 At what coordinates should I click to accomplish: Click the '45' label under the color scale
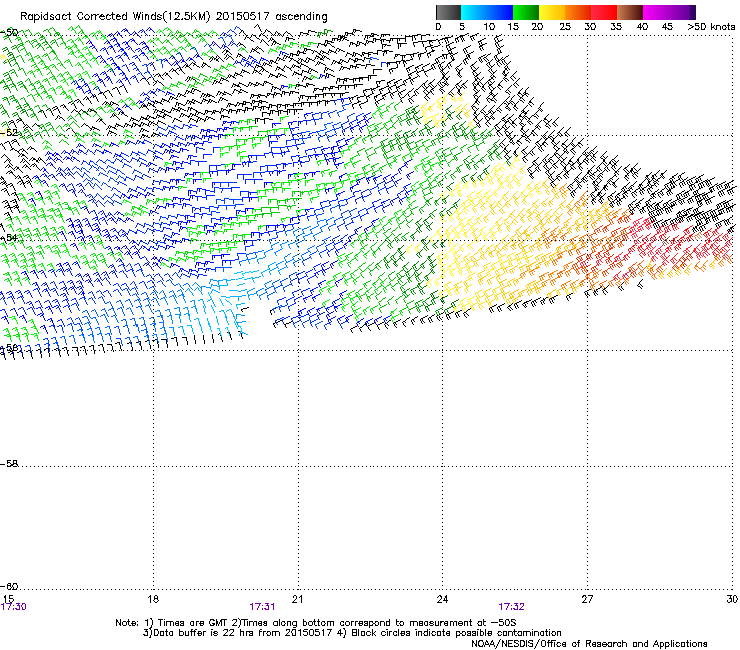tap(666, 27)
